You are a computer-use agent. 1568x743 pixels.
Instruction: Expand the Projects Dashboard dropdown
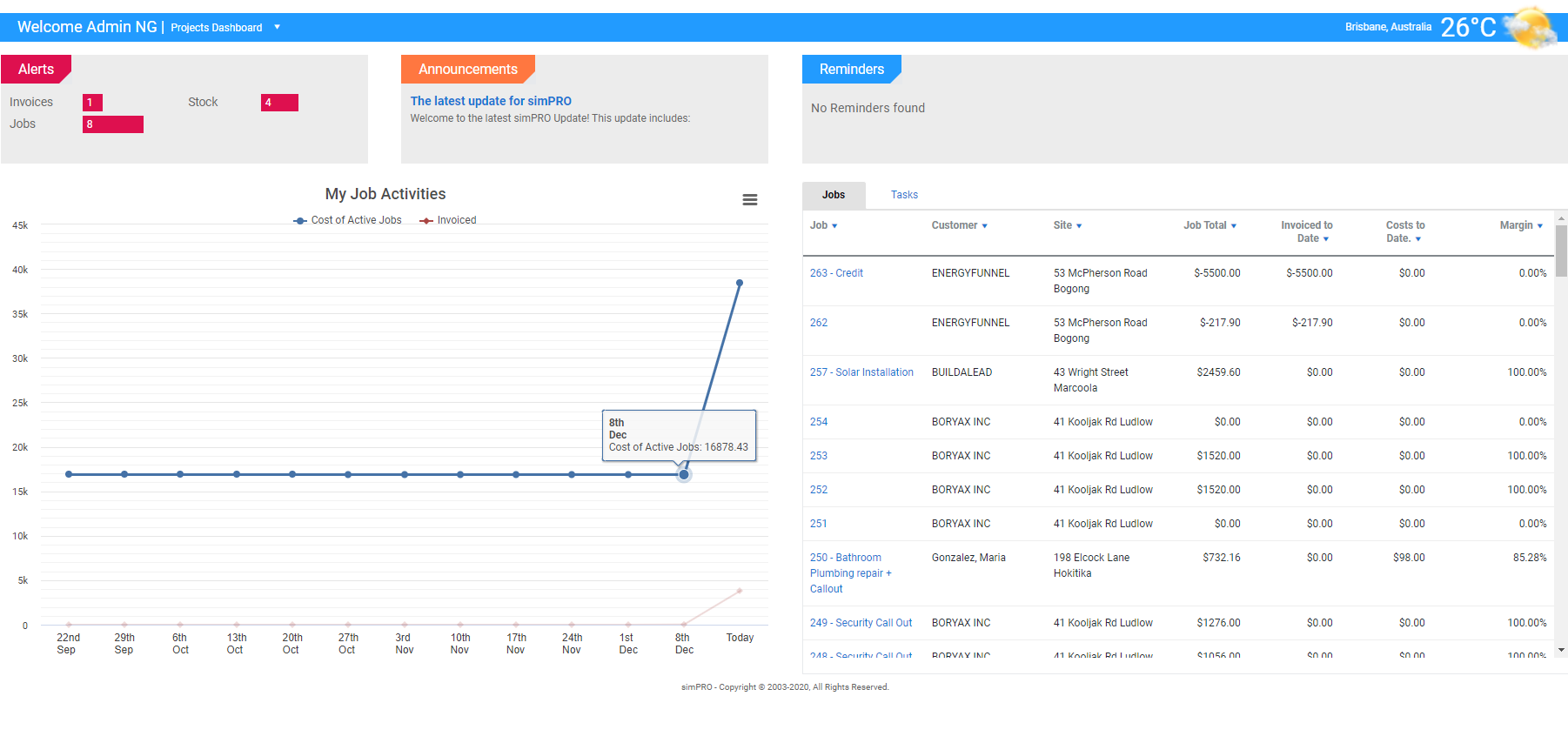(x=278, y=27)
